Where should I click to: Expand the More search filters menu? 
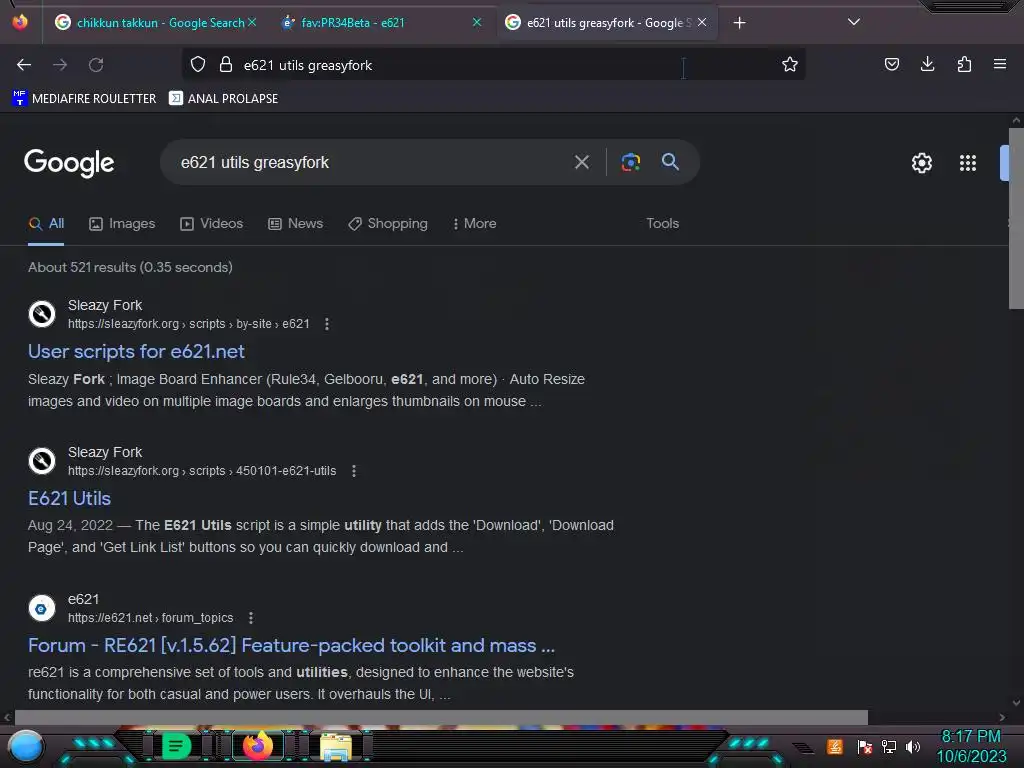(475, 223)
